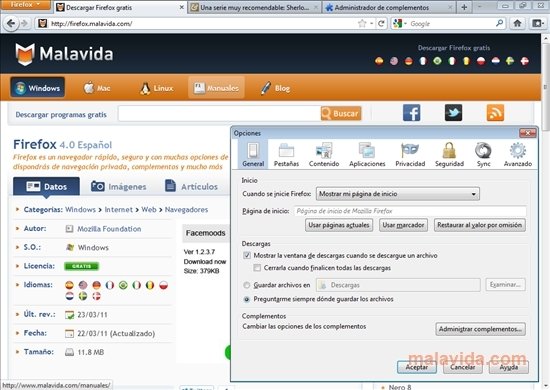Switch to Descargar Firefox gratis browser tab
This screenshot has height=390, width=550.
[x=120, y=7]
